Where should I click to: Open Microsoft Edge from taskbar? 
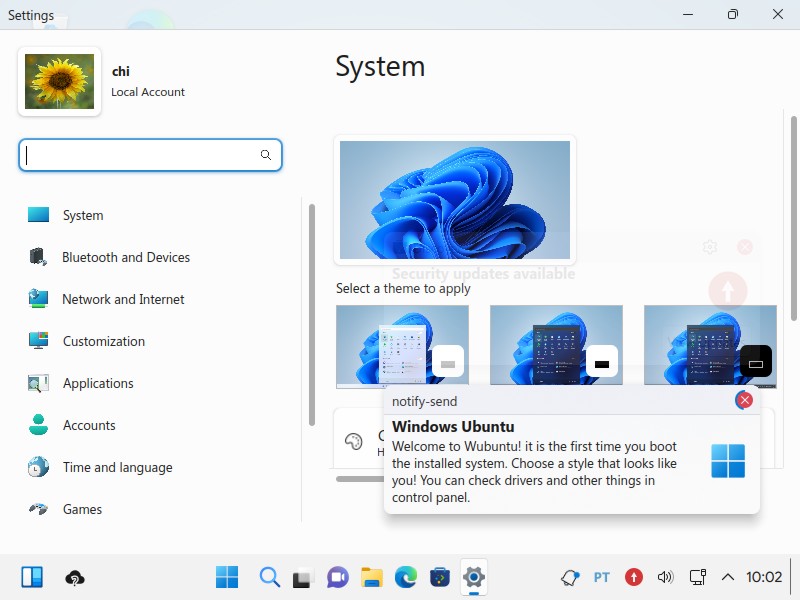[405, 577]
